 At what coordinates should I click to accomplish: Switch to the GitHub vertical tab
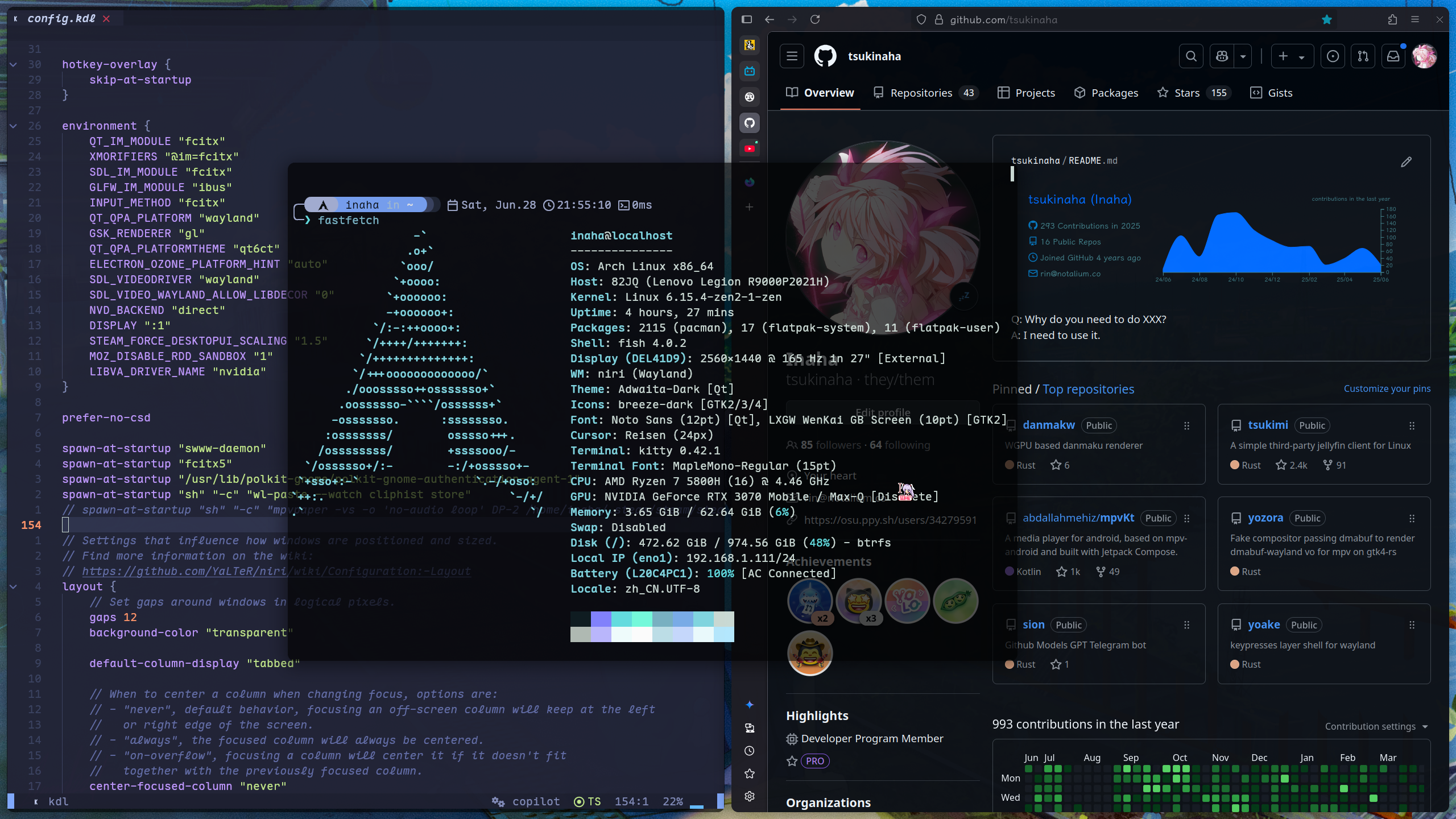[x=750, y=123]
